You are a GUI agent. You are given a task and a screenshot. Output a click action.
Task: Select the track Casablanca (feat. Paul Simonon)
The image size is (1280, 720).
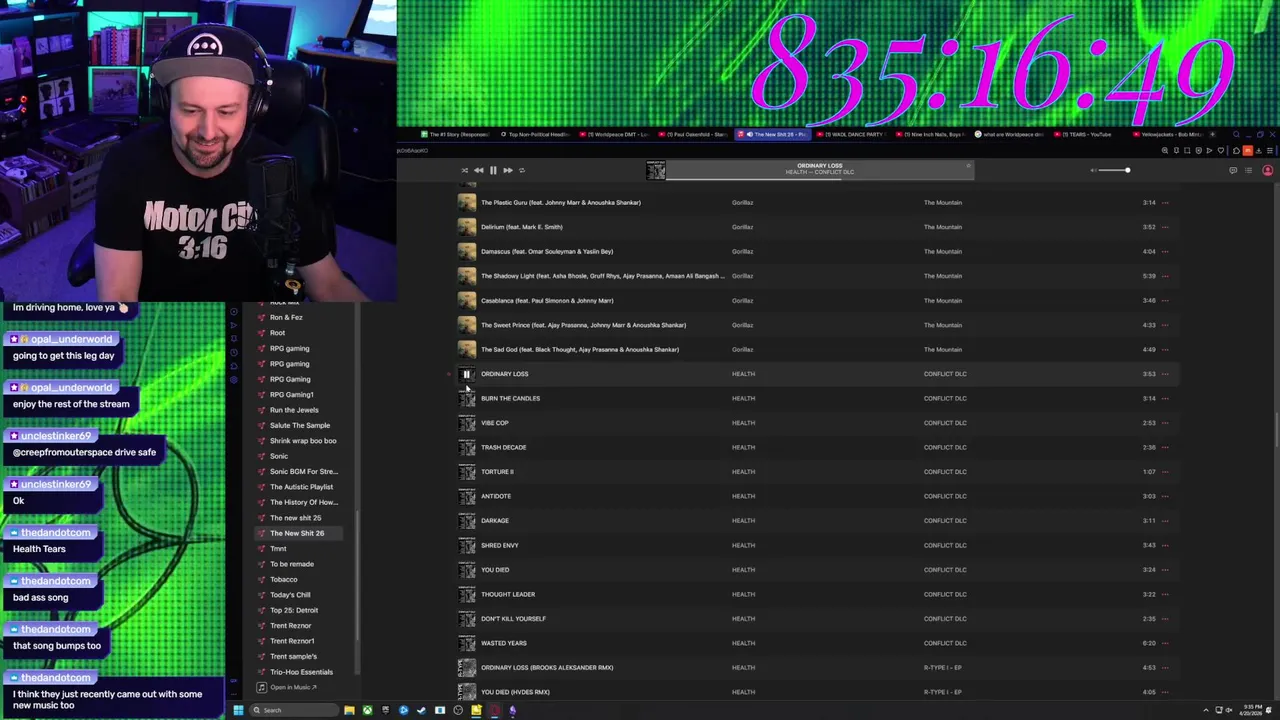[x=547, y=300]
